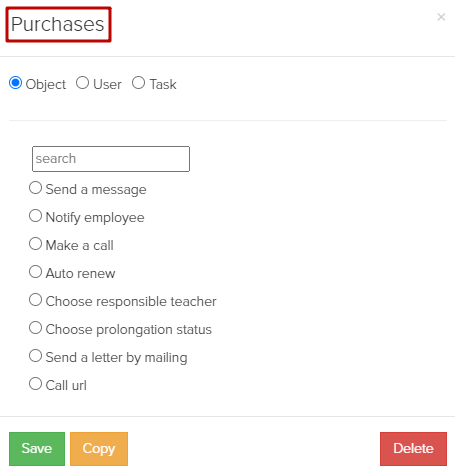The width and height of the screenshot is (455, 476).
Task: Click the radio circle beside Auto renew
Action: [x=35, y=272]
